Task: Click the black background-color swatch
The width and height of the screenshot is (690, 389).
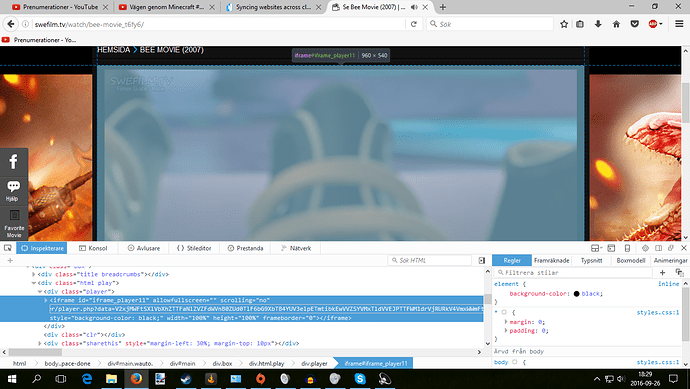Action: (576, 294)
